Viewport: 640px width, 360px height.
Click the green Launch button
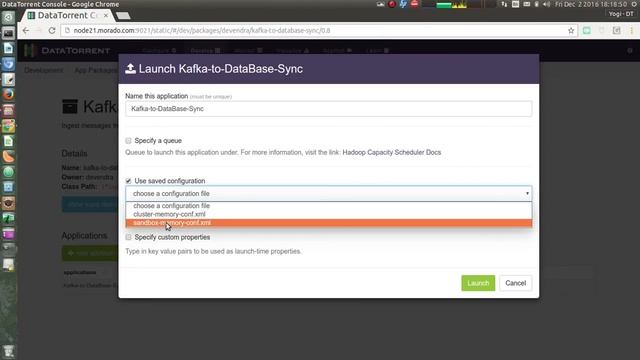pyautogui.click(x=478, y=283)
